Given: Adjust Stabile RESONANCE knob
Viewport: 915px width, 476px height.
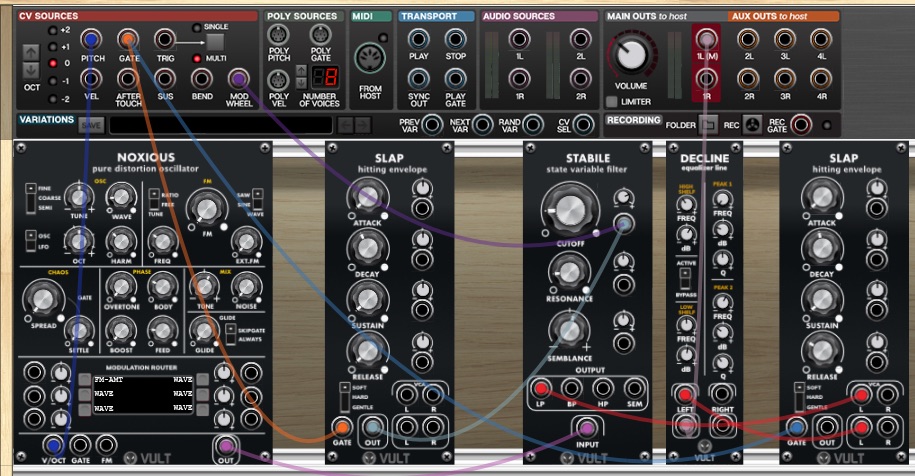Looking at the screenshot, I should click(569, 272).
